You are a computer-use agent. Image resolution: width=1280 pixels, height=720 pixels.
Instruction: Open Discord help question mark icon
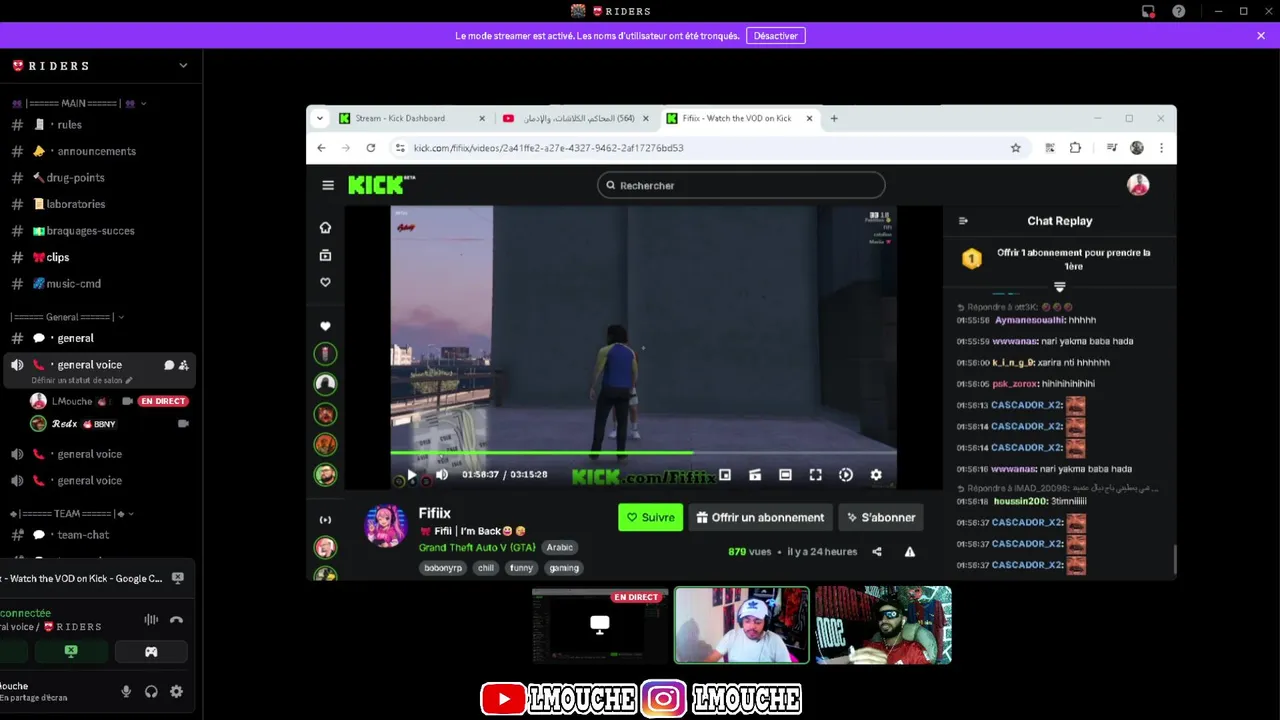click(1179, 11)
